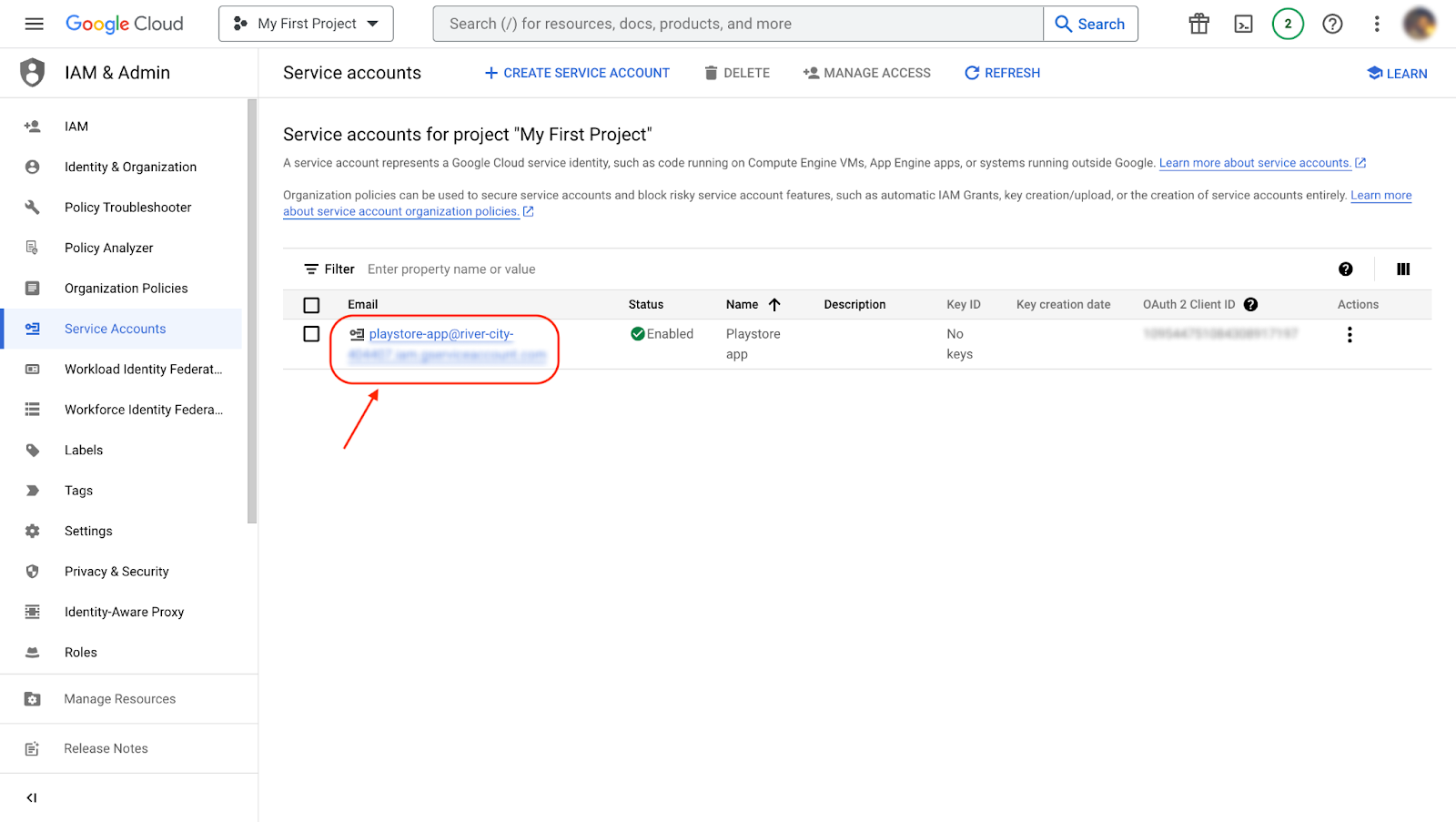Check the playstore-app service account row checkbox
This screenshot has width=1456, height=822.
(x=311, y=334)
